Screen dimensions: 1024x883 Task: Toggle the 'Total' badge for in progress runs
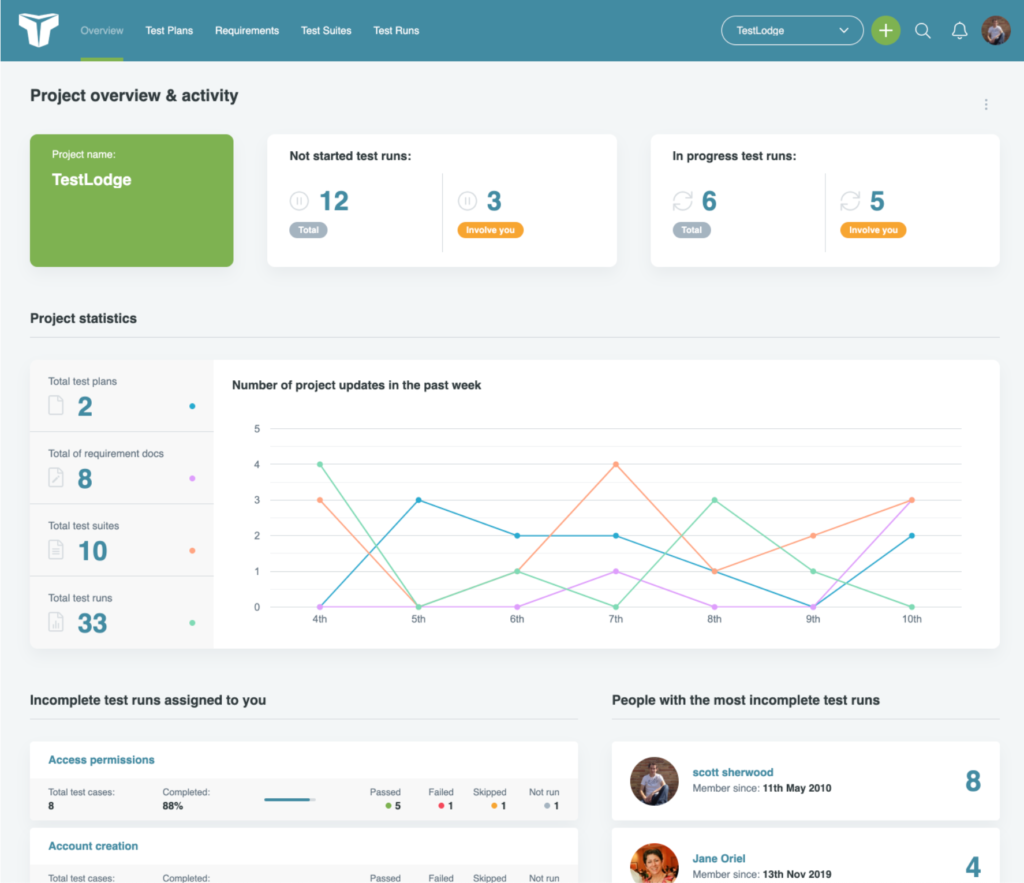[x=692, y=229]
